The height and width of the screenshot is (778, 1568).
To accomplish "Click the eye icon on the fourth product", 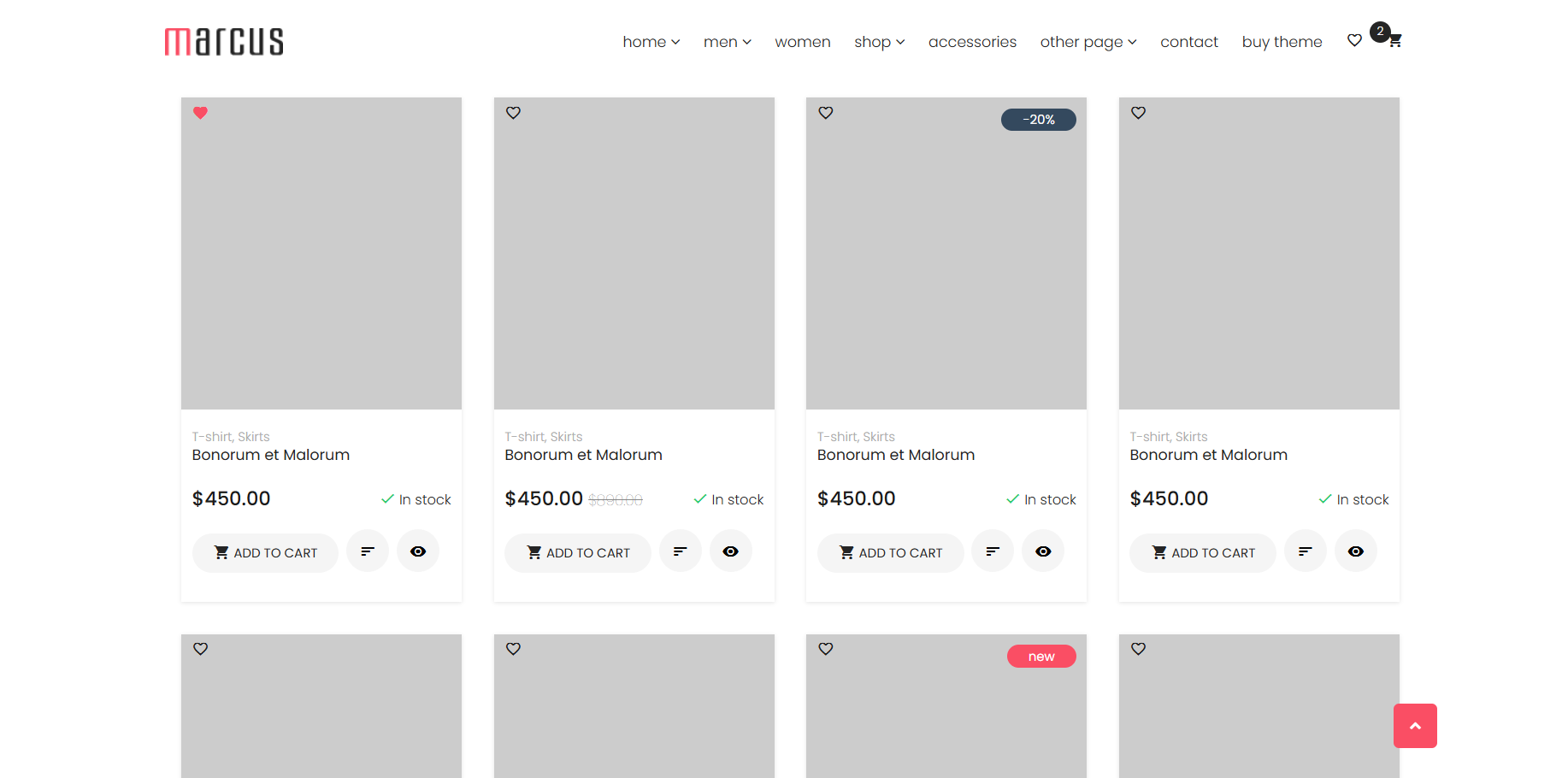I will 1356,551.
